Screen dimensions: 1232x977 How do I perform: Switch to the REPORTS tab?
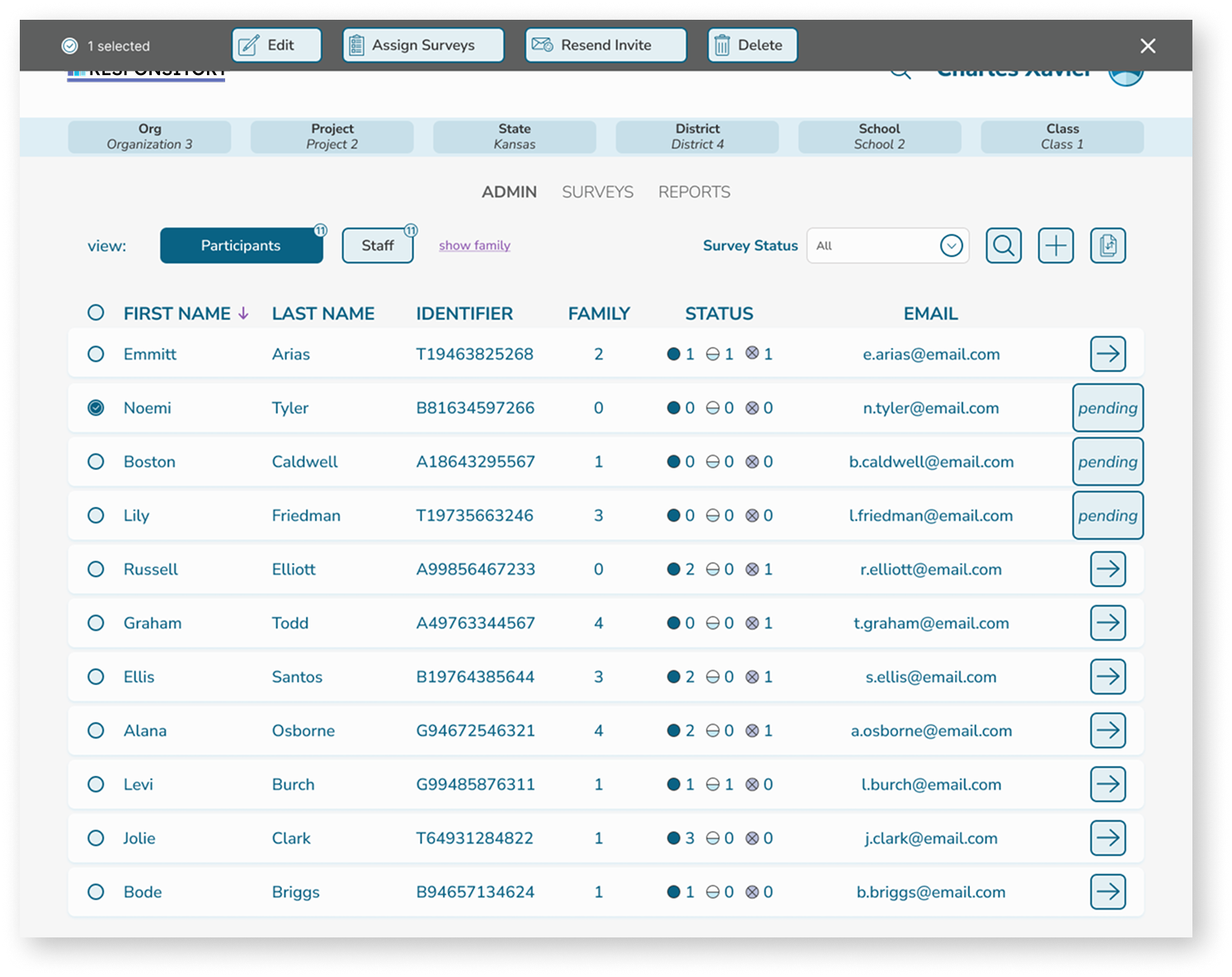click(x=694, y=192)
